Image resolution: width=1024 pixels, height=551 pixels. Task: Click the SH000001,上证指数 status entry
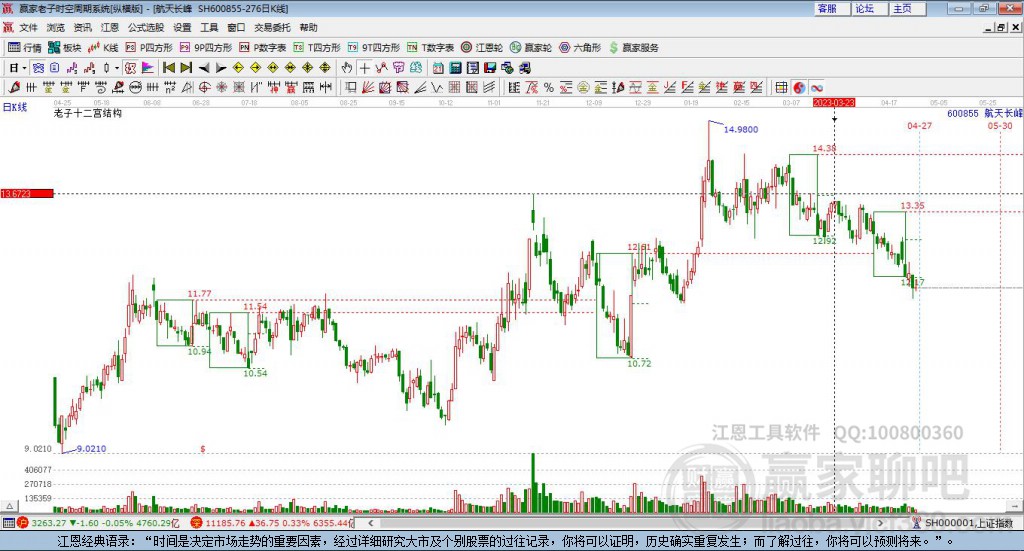[x=963, y=523]
